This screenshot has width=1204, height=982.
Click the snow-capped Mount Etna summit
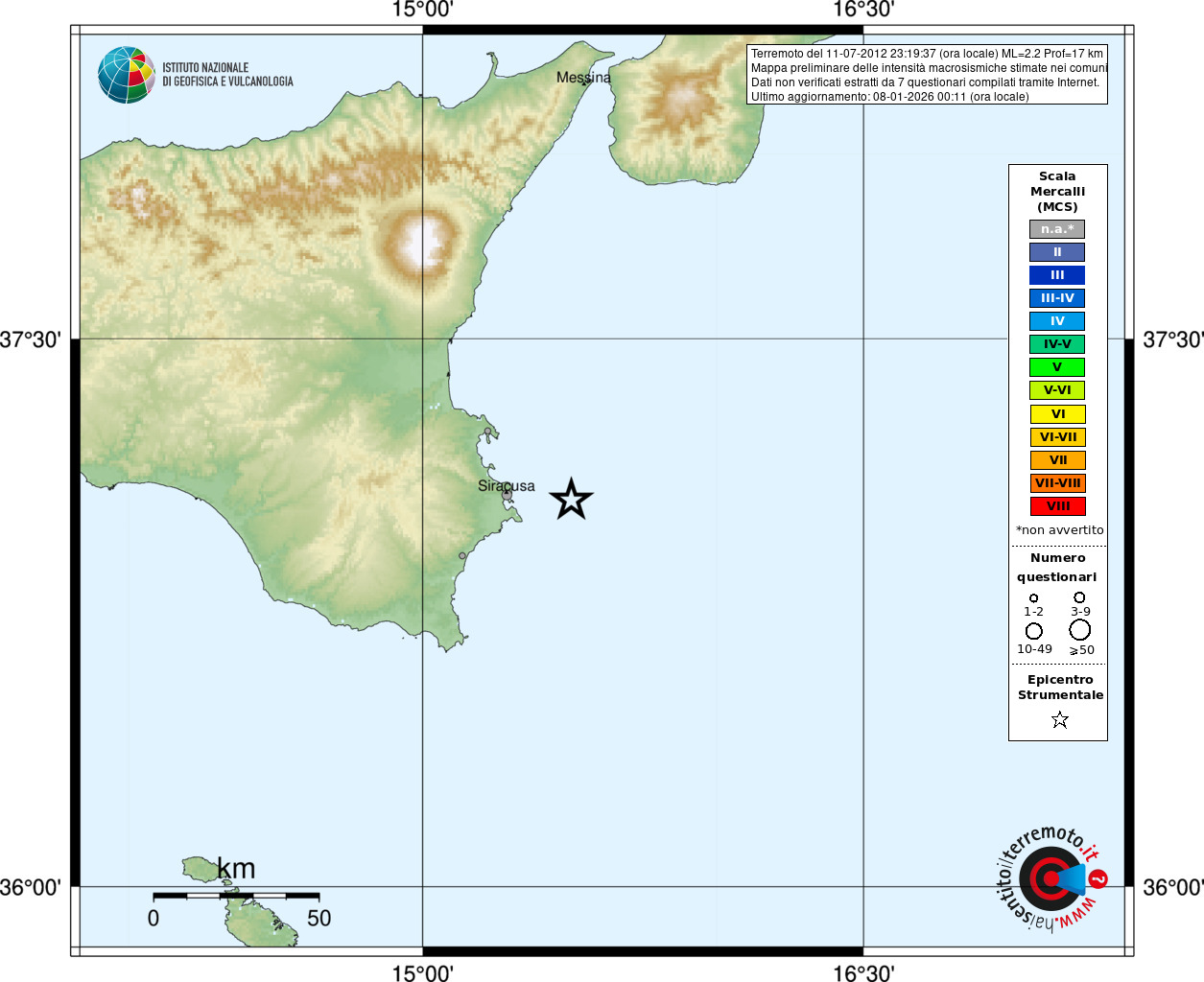point(422,240)
